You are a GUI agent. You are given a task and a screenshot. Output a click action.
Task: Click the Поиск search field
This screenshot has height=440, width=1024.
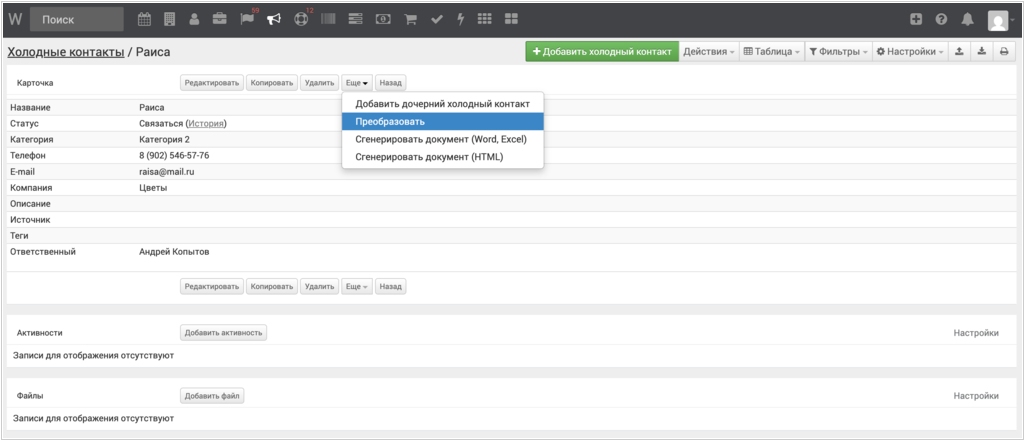click(77, 19)
